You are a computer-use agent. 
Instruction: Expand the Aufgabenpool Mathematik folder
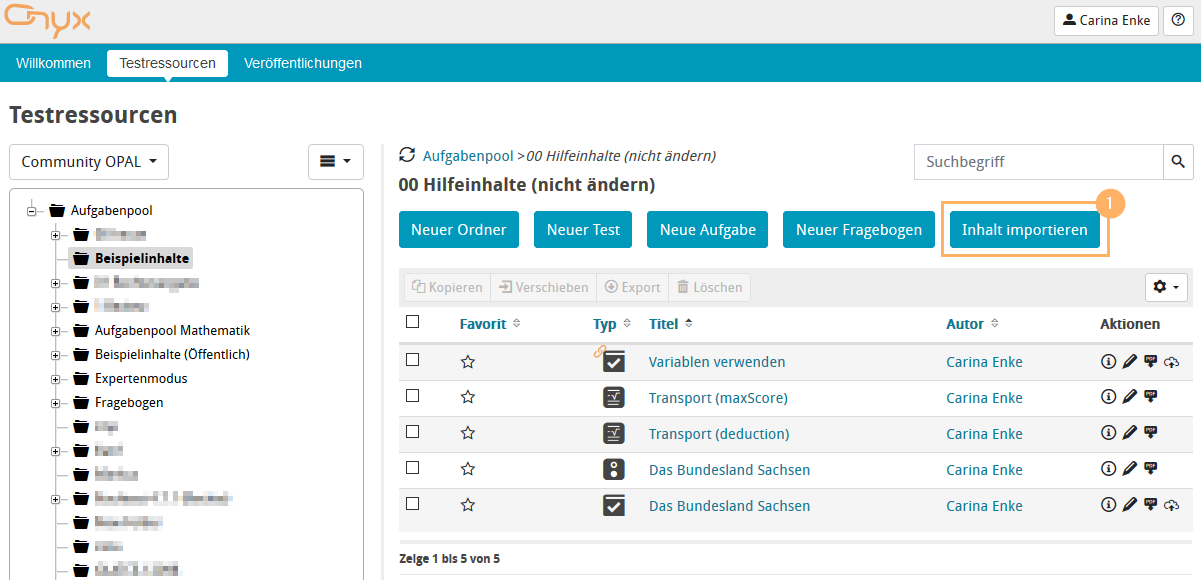(56, 331)
